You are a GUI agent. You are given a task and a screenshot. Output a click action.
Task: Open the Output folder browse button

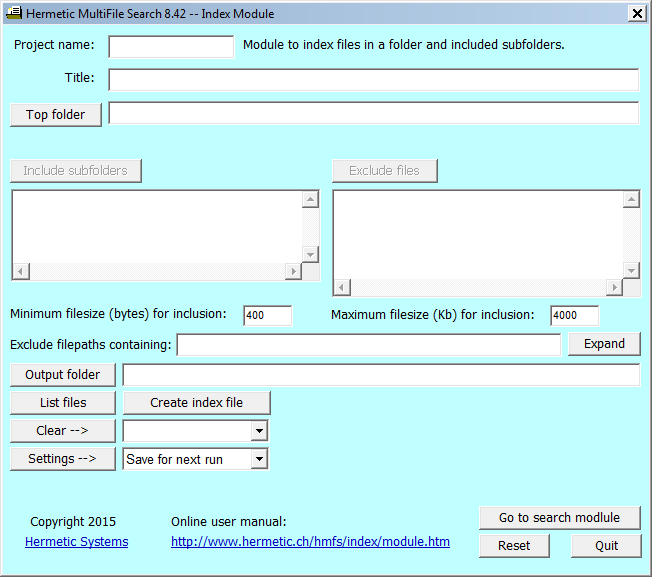coord(63,375)
